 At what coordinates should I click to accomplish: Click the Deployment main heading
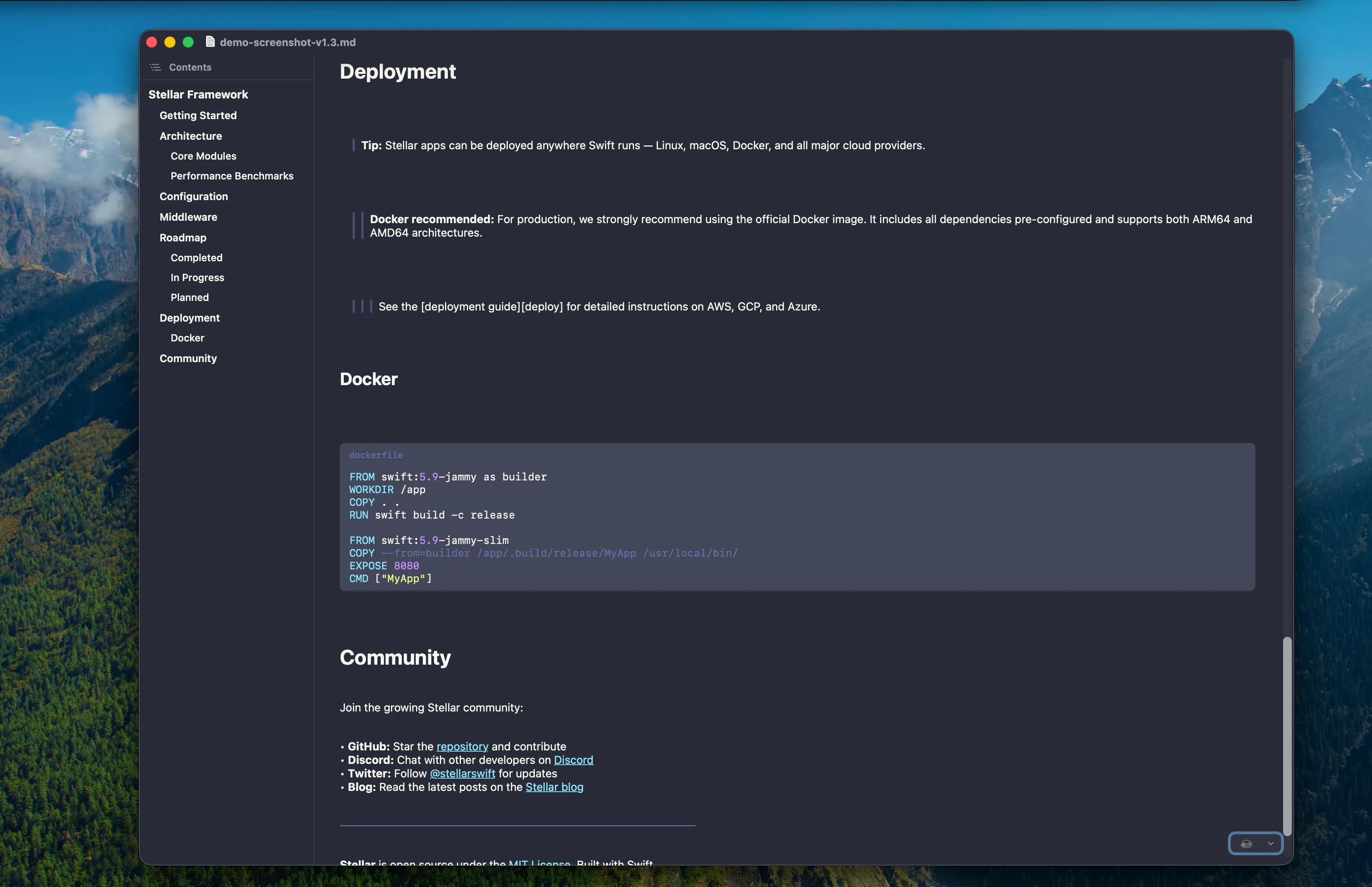pos(398,71)
